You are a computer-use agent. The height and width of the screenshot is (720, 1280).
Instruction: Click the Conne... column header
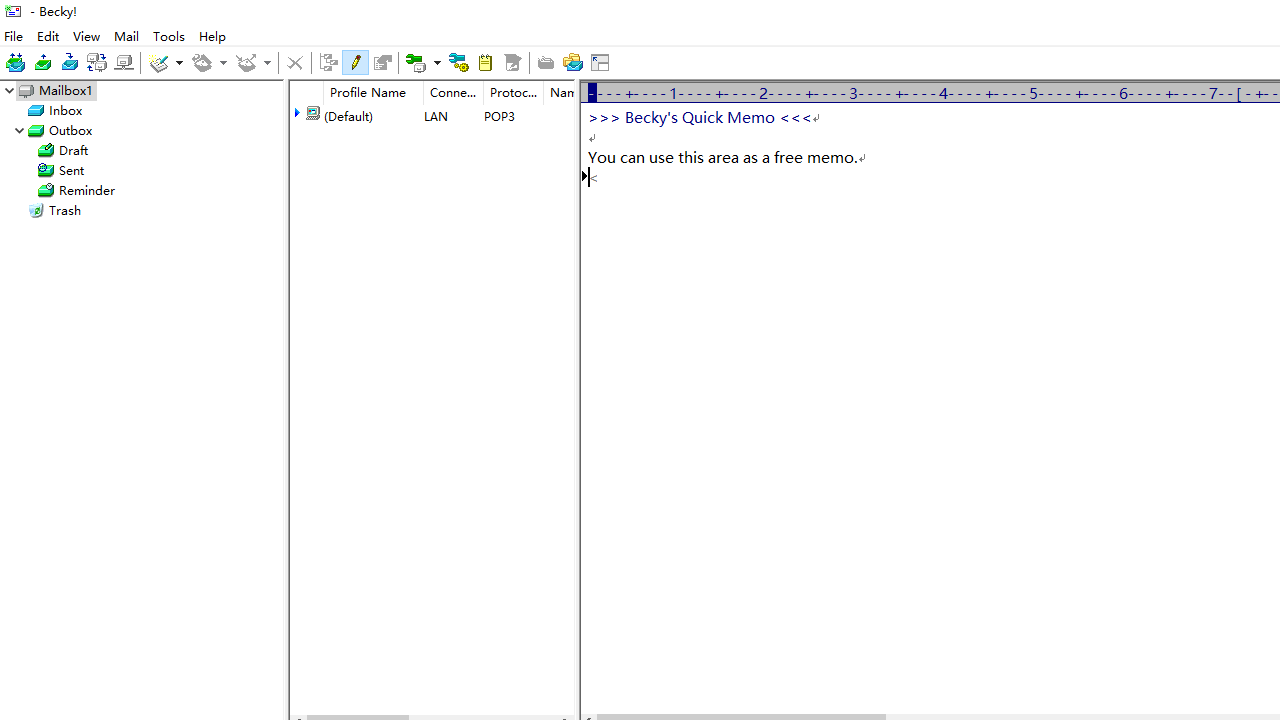tap(453, 93)
